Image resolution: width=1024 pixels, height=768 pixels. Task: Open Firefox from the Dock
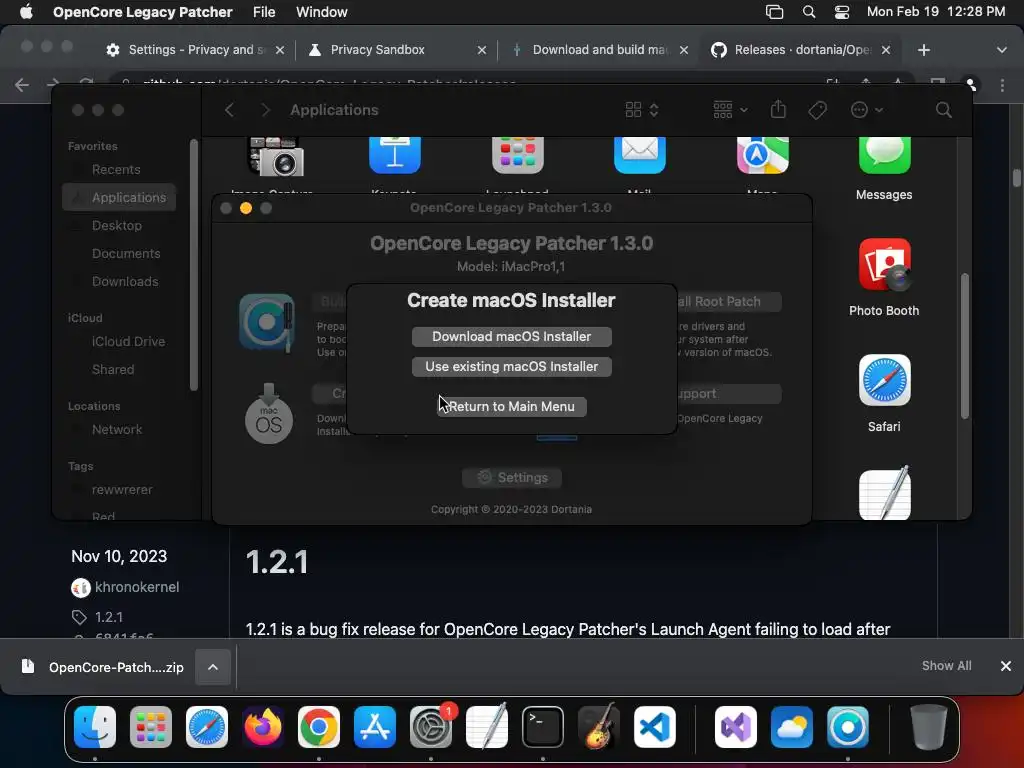click(263, 727)
